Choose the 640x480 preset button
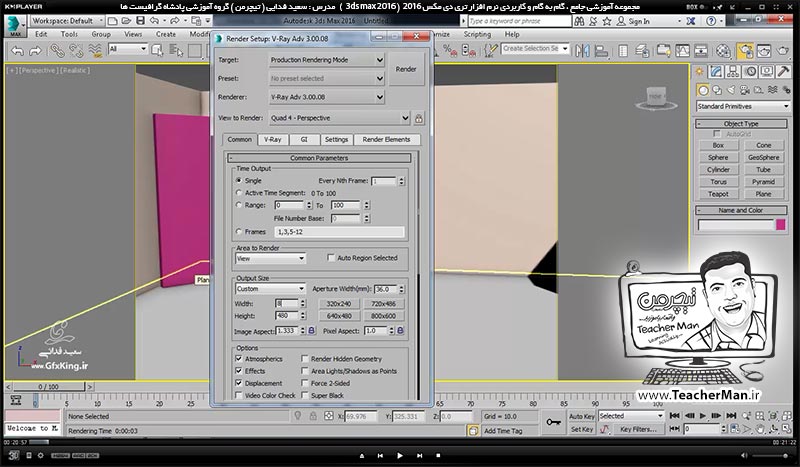800x467 pixels. [339, 316]
